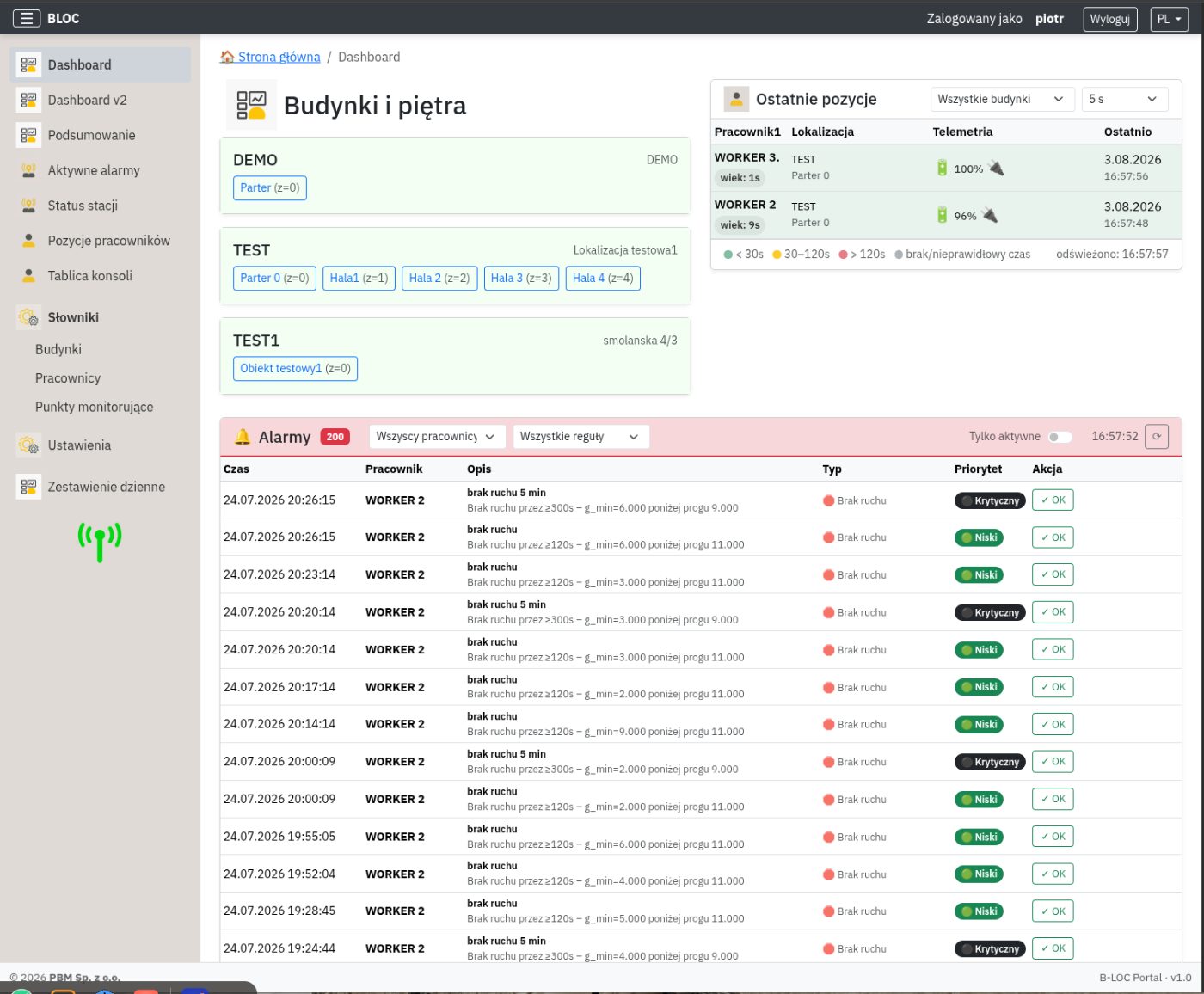The height and width of the screenshot is (994, 1204).
Task: Click the Wyloguj button
Action: click(1110, 19)
